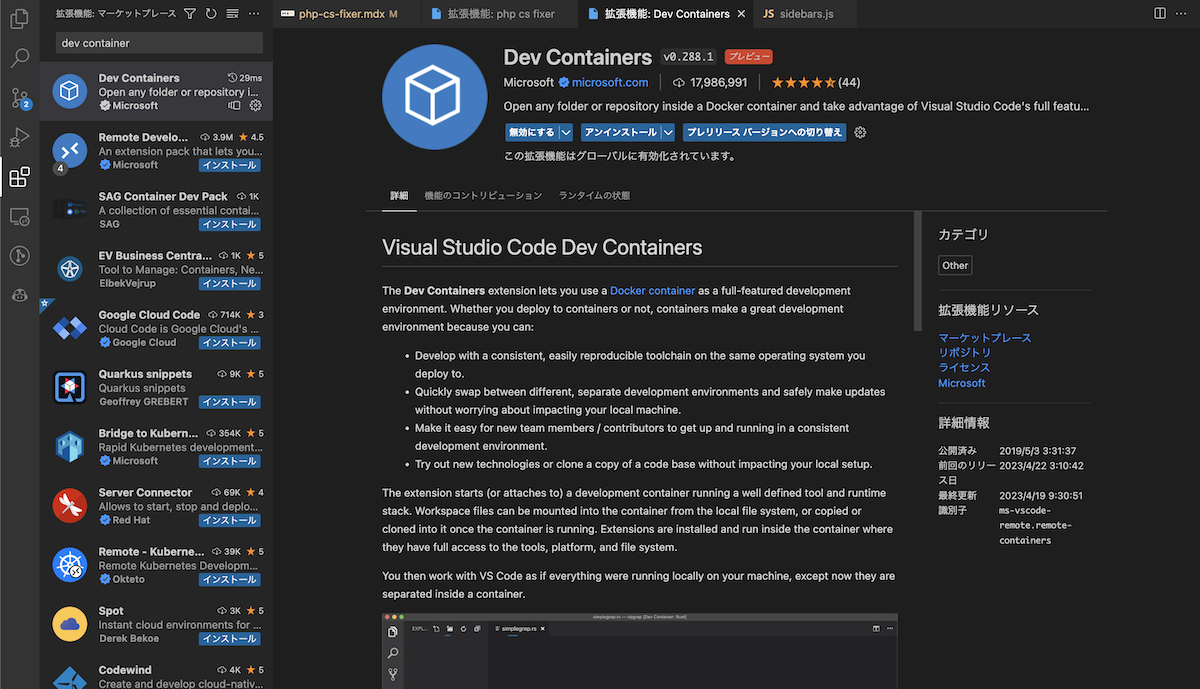Expand the 無効にする dropdown chevron

[566, 131]
